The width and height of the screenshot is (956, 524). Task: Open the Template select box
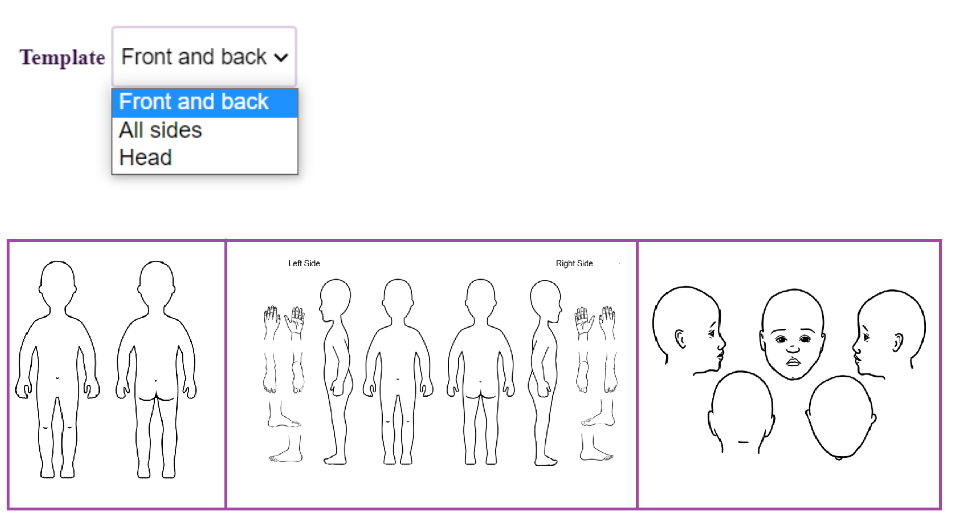pyautogui.click(x=204, y=57)
